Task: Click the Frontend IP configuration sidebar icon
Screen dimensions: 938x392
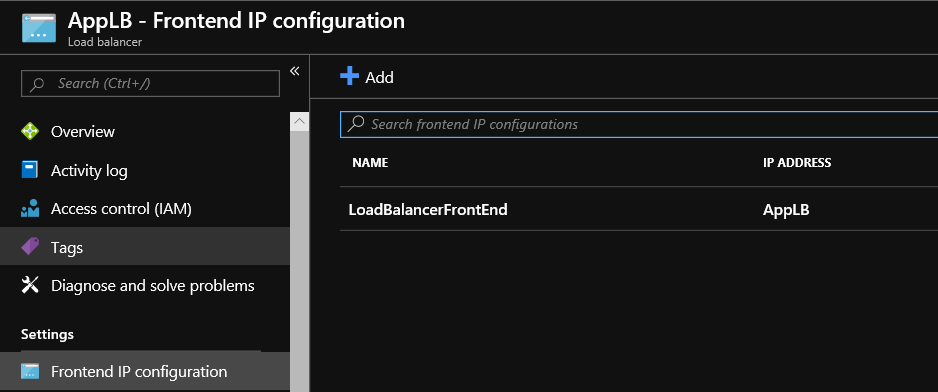Action: tap(30, 371)
